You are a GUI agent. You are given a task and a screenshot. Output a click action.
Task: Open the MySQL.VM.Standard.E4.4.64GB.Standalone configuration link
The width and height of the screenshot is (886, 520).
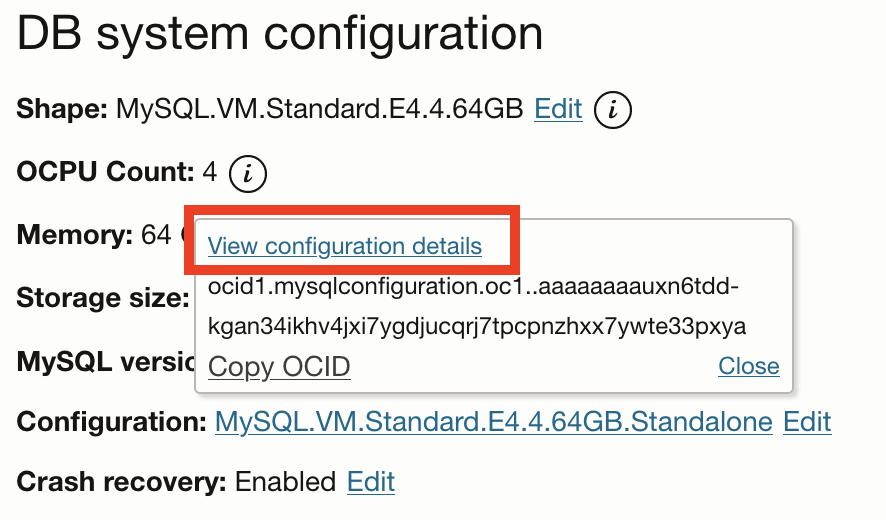[x=494, y=422]
